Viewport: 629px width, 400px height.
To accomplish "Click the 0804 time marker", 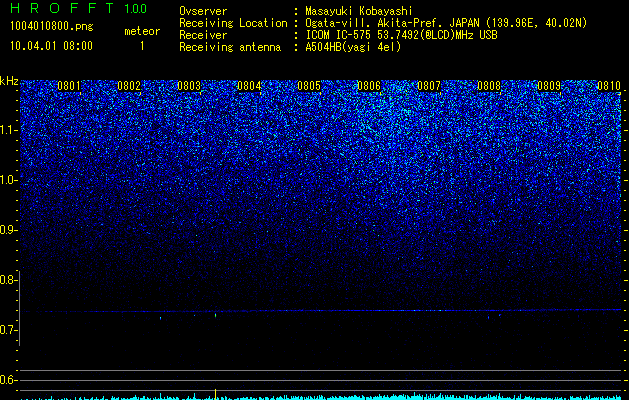I will (249, 86).
